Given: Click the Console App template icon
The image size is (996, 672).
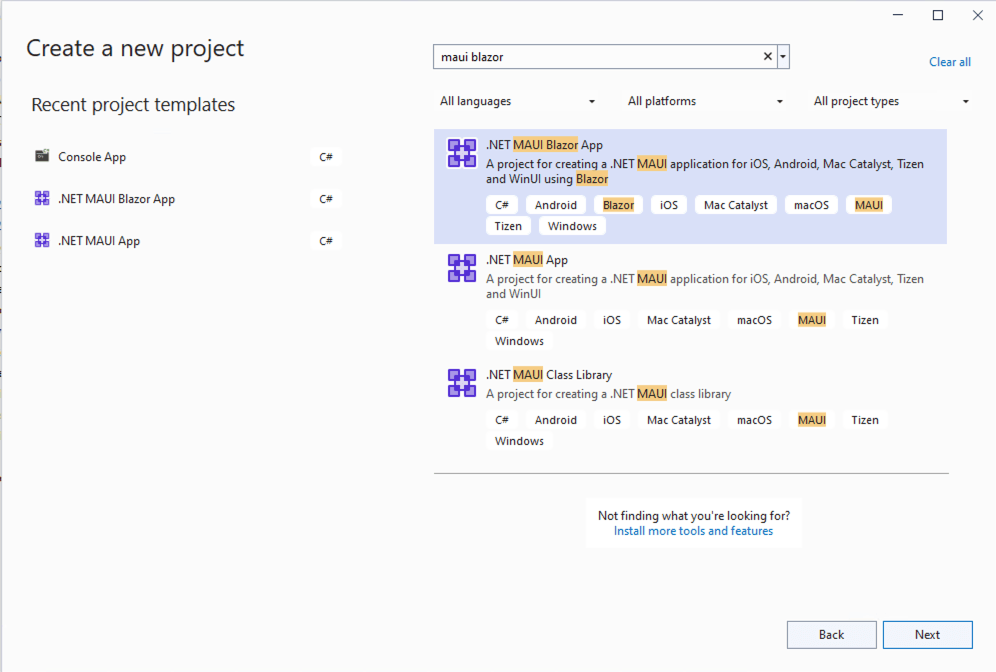Looking at the screenshot, I should [x=42, y=156].
